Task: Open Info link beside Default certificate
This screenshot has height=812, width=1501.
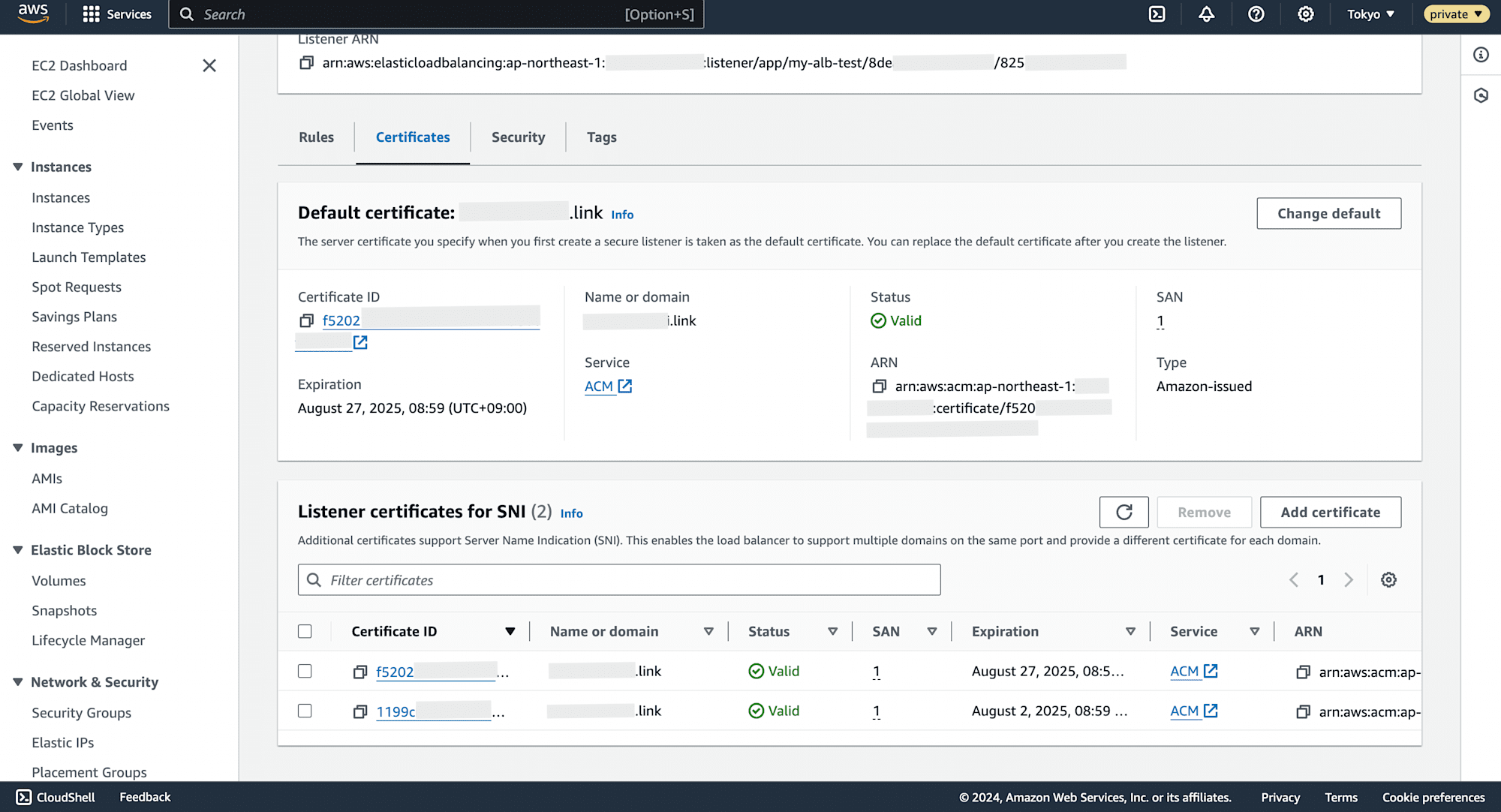Action: (x=622, y=215)
